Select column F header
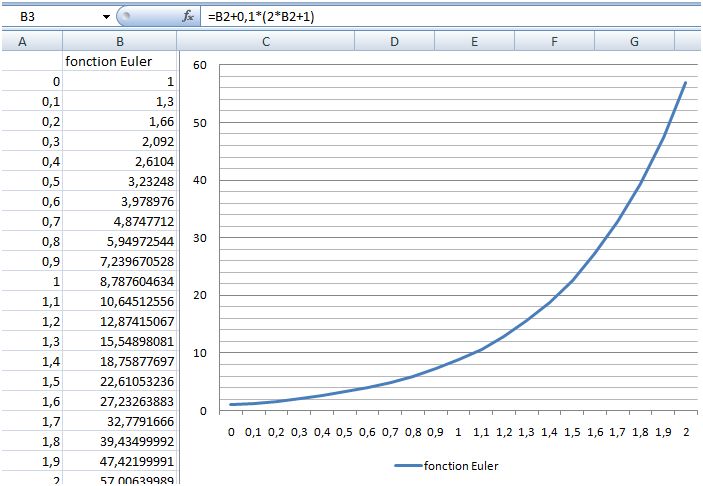The height and width of the screenshot is (486, 703). click(x=554, y=41)
